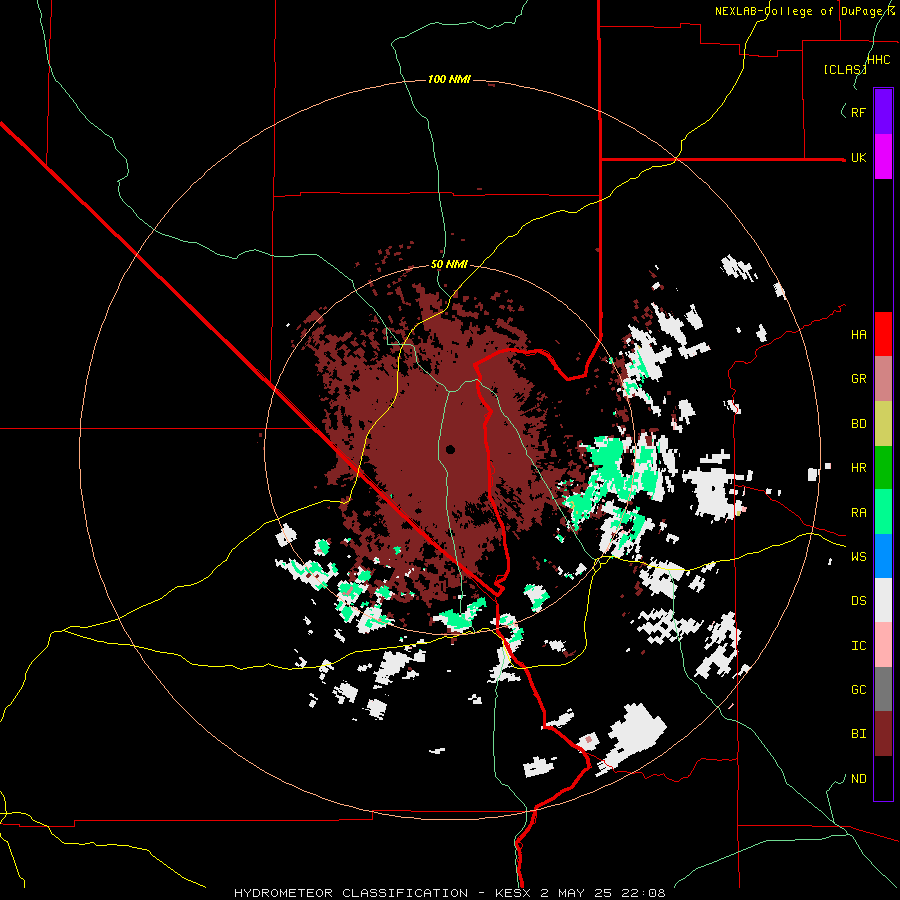Click the purple RF color swatch in legend
The image size is (900, 900).
(x=883, y=112)
